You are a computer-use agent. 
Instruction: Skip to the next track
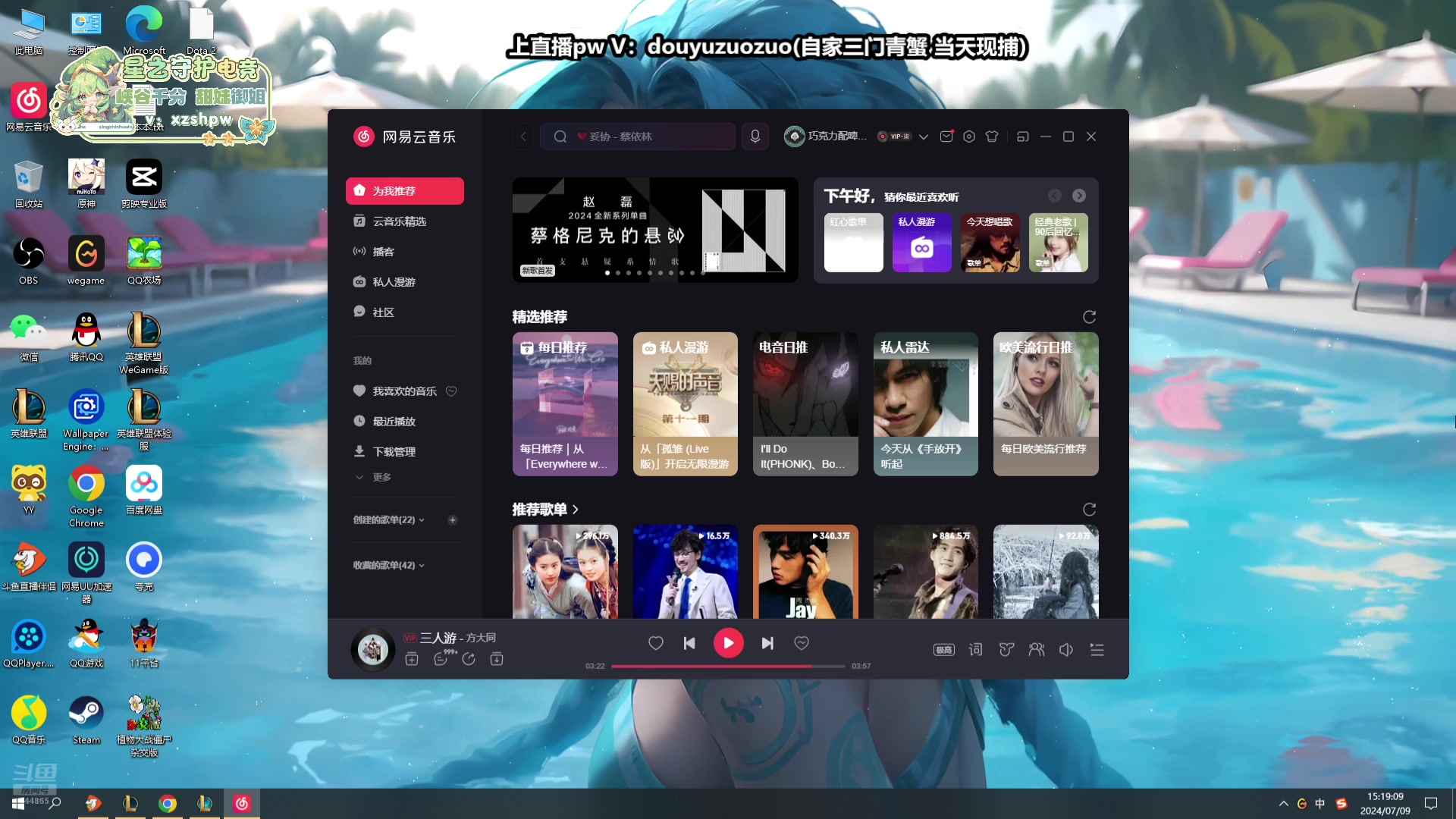767,643
